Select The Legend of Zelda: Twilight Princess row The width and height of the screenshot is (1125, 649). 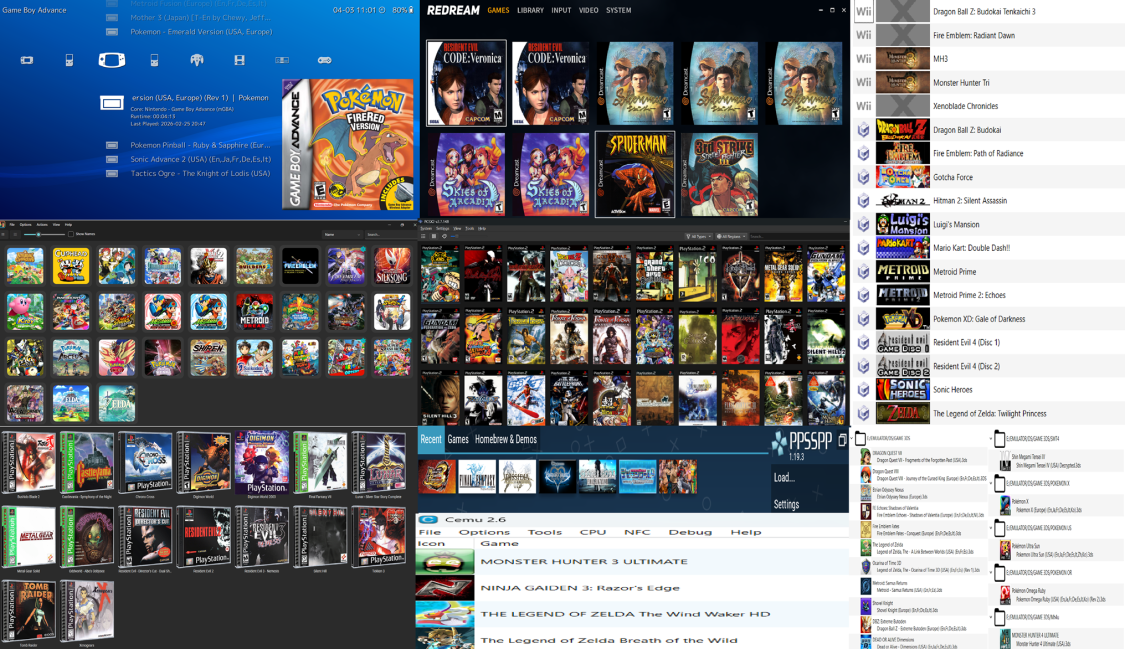point(988,413)
